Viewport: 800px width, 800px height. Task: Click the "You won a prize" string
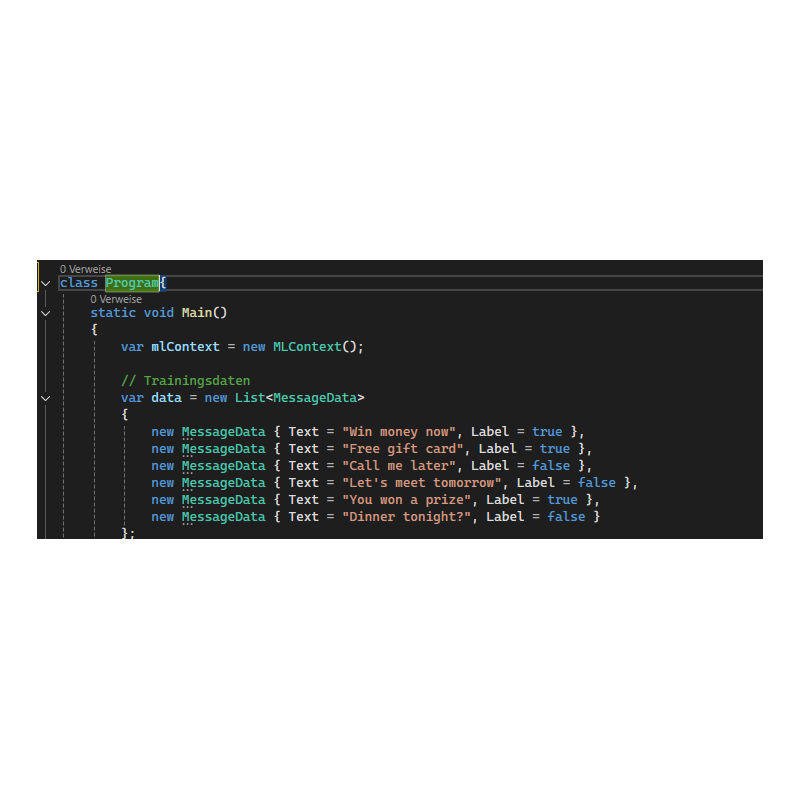coord(407,500)
